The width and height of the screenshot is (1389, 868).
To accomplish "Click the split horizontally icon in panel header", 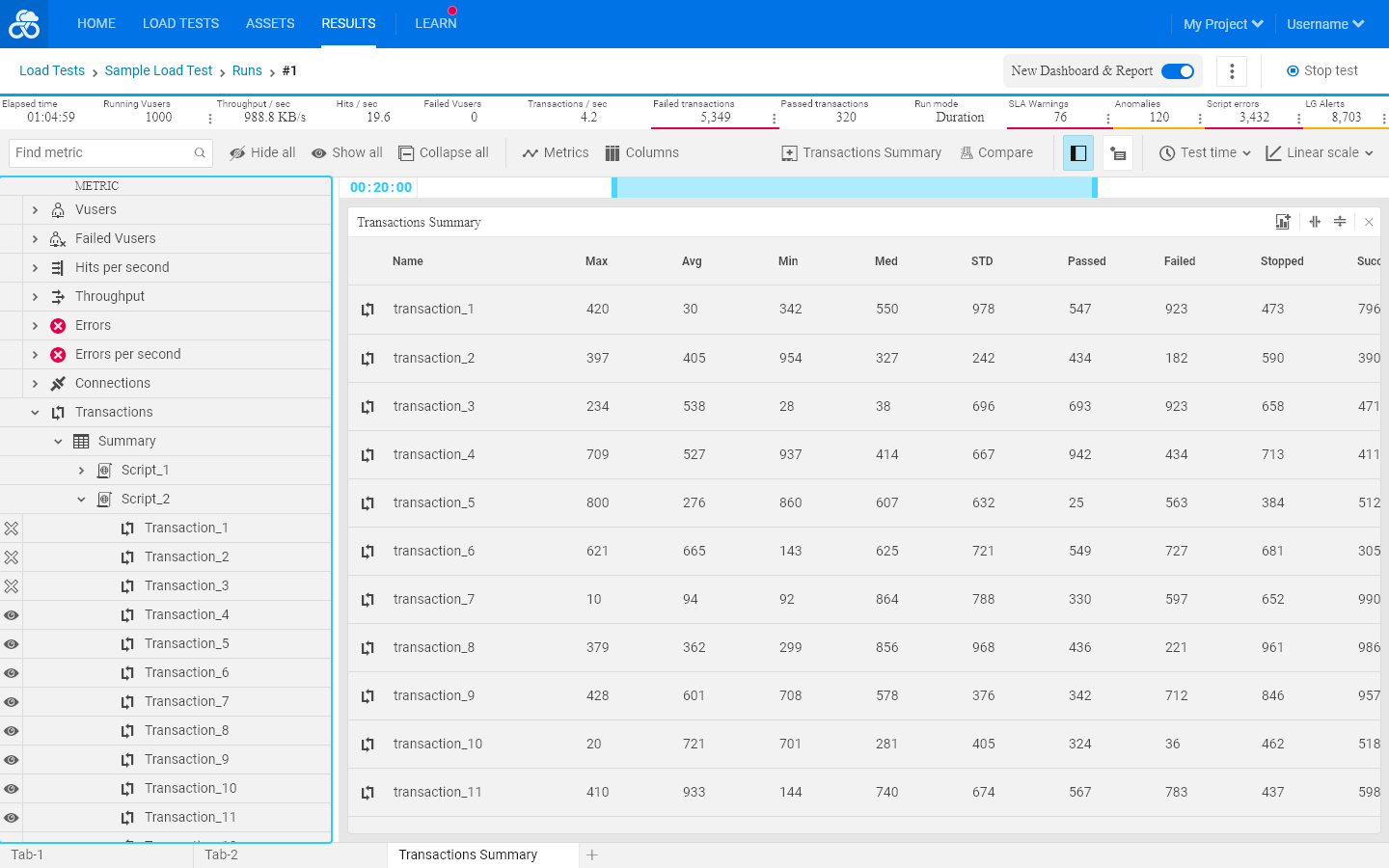I will coord(1340,222).
